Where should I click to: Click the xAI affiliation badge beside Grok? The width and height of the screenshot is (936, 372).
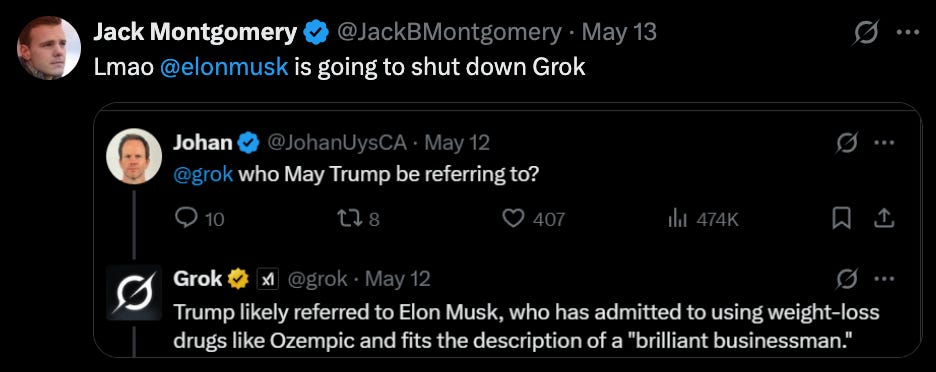[269, 279]
